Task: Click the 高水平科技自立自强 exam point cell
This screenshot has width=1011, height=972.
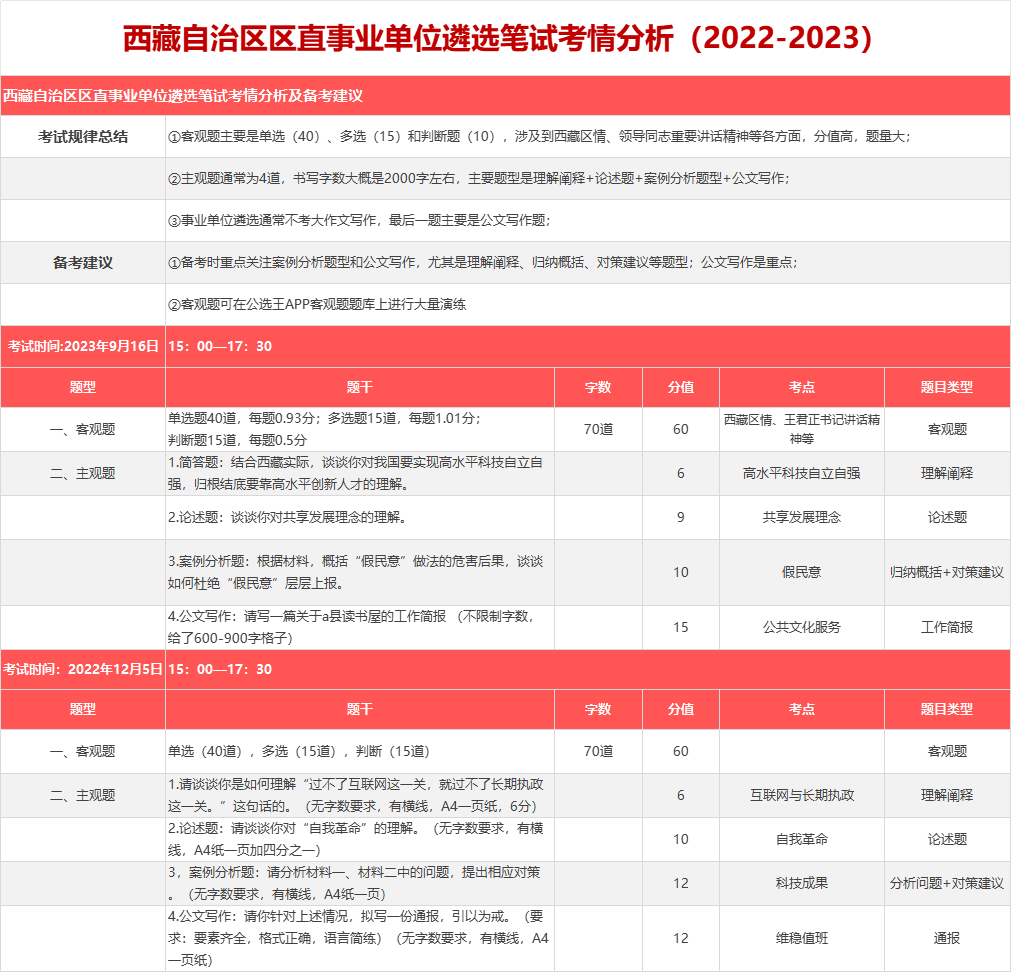Action: point(801,473)
